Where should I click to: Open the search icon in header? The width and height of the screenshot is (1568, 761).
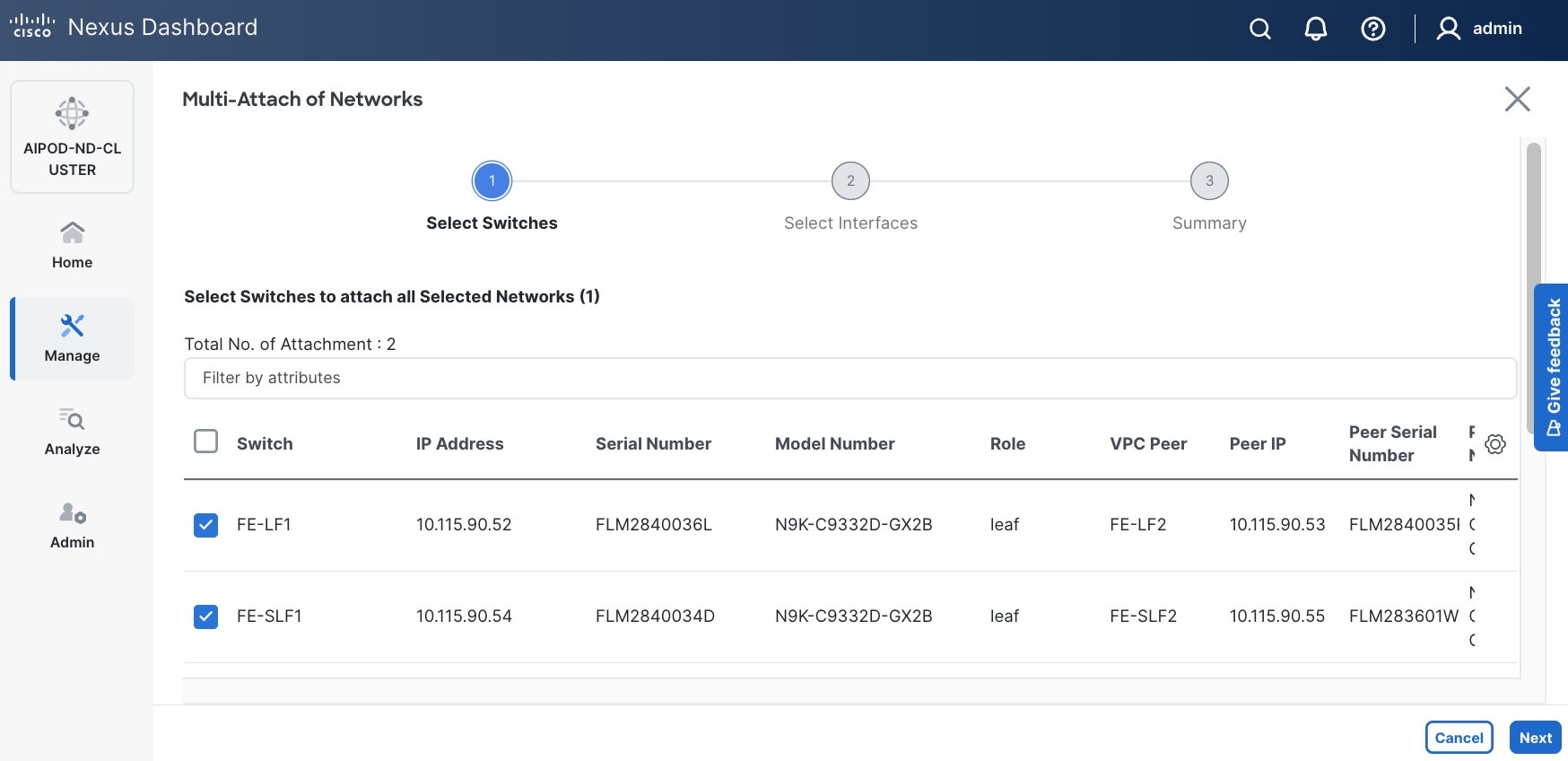click(x=1260, y=30)
